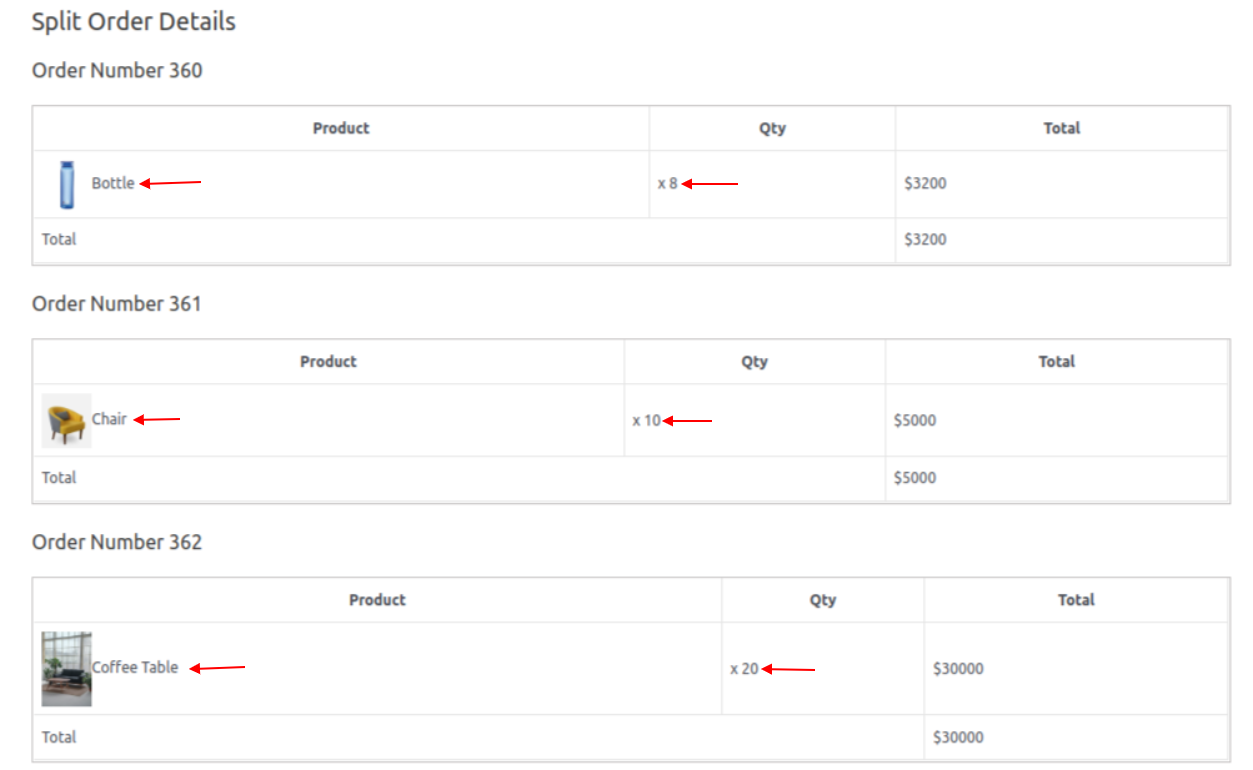Click the Bottle product image
Screen dimensions: 1253x770
[x=67, y=185]
